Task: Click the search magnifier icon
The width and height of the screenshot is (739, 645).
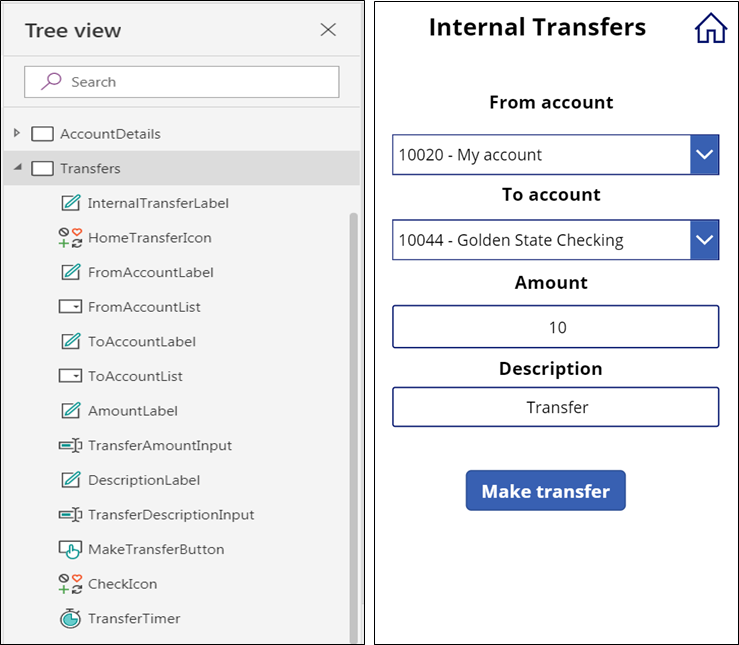Action: pyautogui.click(x=51, y=81)
